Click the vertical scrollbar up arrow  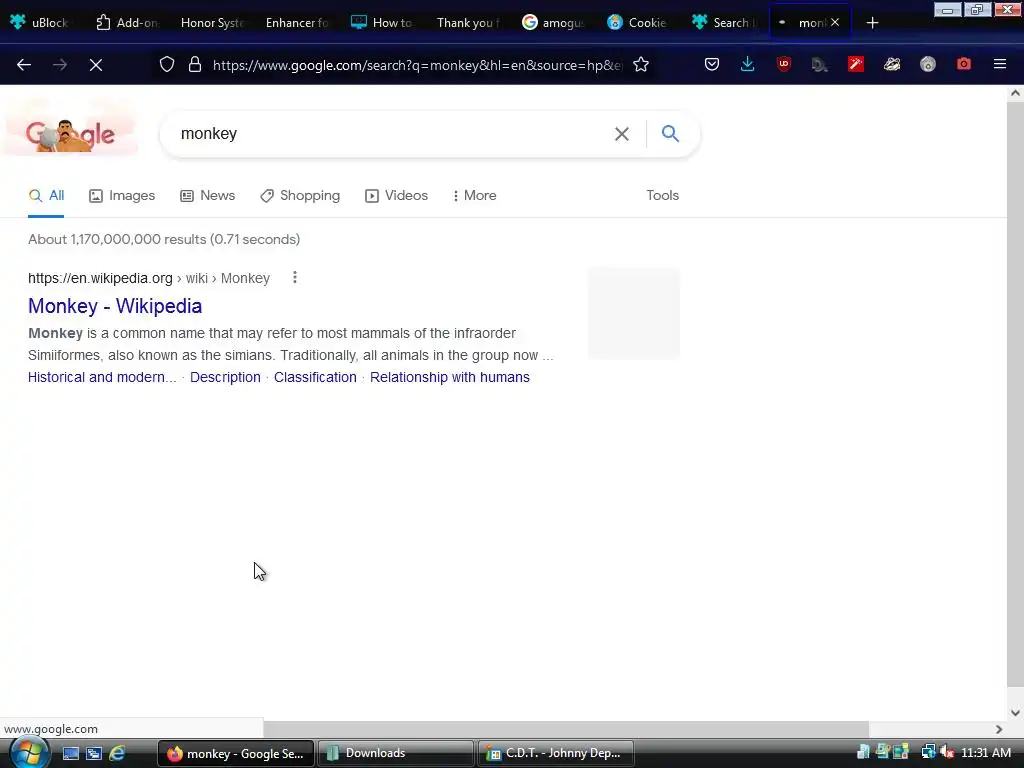(x=1016, y=93)
